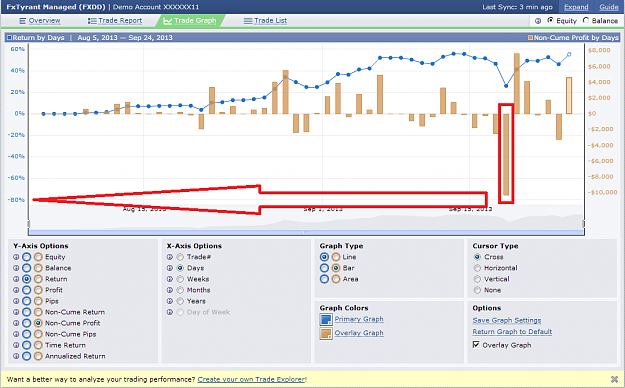Open the Guide link
625x388 pixels.
point(609,7)
